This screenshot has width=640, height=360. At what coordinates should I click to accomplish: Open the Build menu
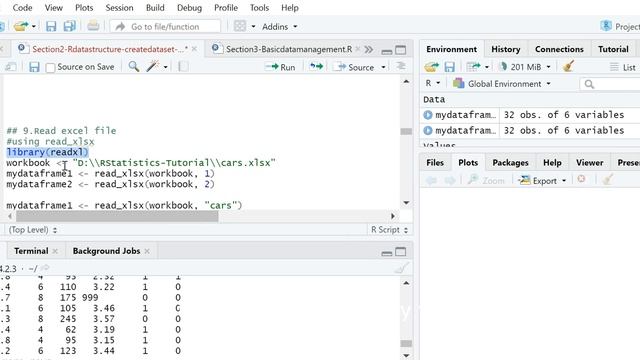point(155,8)
